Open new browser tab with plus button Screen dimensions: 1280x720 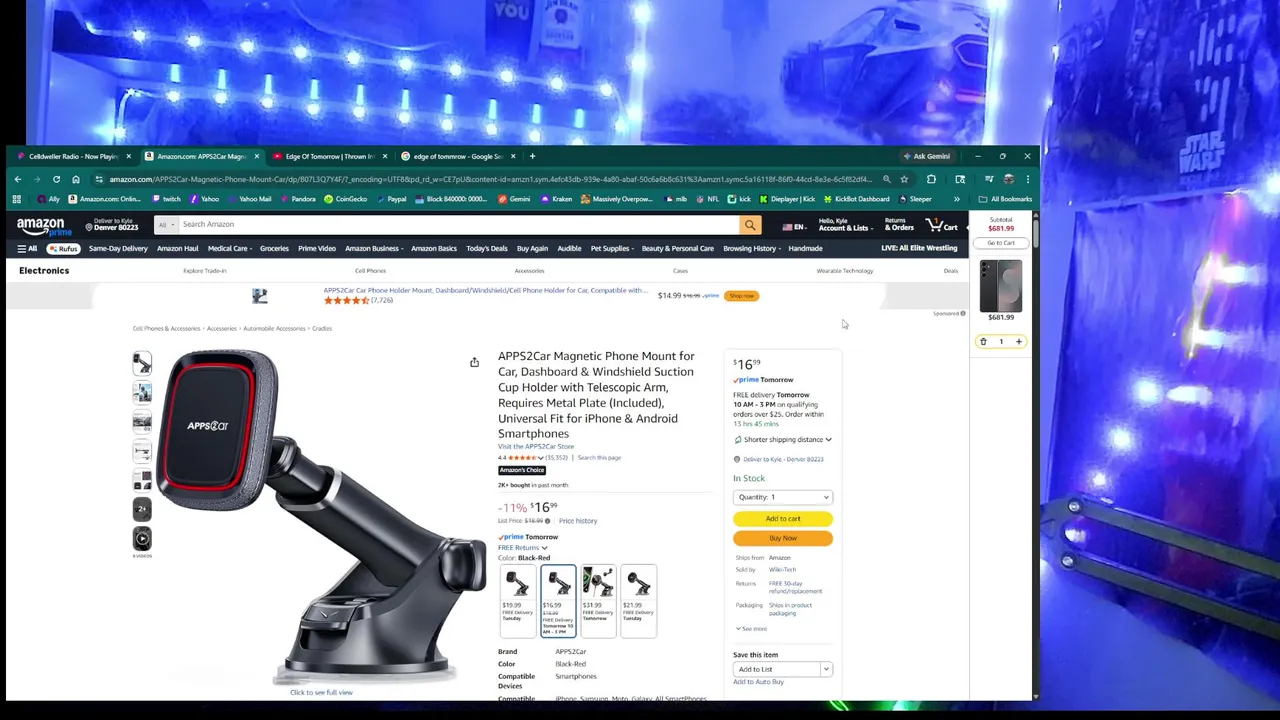pos(532,156)
